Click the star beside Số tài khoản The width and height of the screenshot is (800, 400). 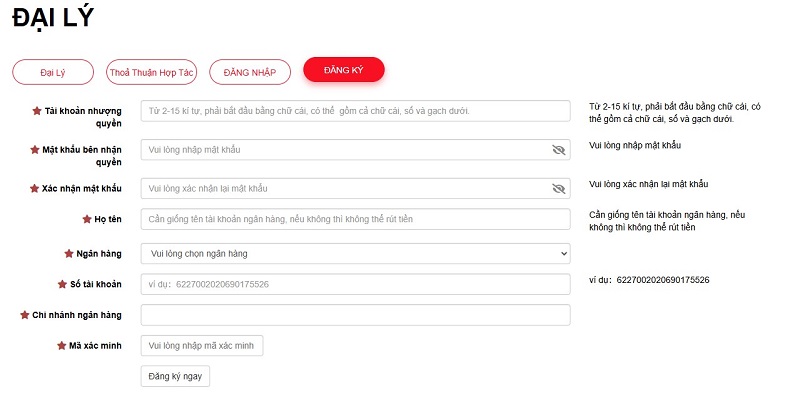pyautogui.click(x=62, y=284)
